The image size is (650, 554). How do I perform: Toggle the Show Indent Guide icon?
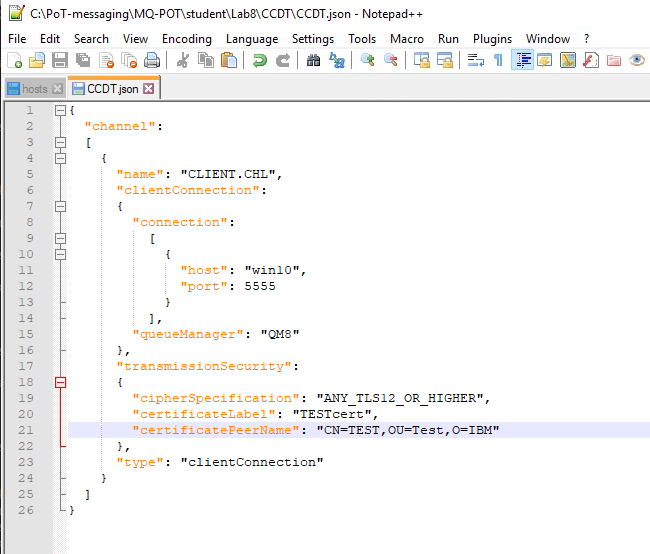[522, 61]
